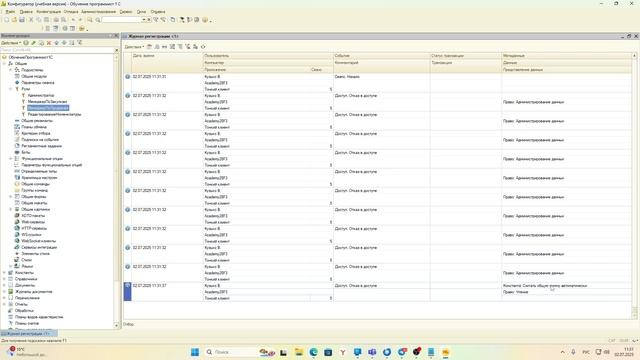Screen dimensions: 640x360
Task: Switch to Журнал регистрации window tab
Action: (29, 334)
